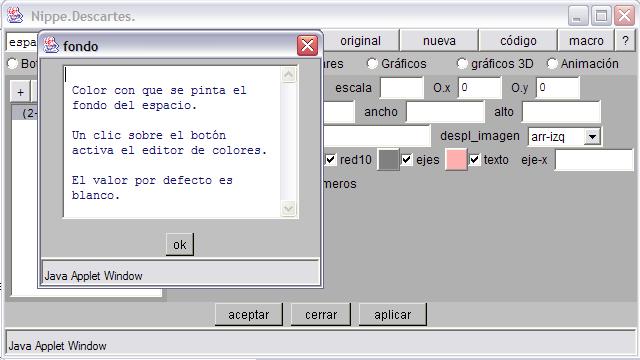Click the O.y input field
640x360 pixels.
(x=558, y=88)
